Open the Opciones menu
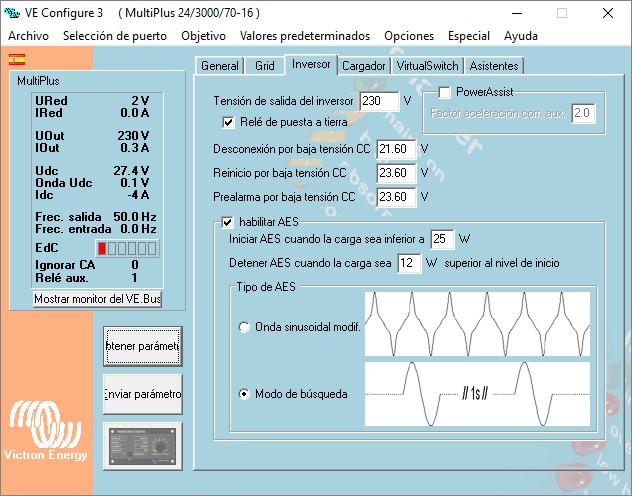Viewport: 632px width, 496px height. pyautogui.click(x=409, y=36)
